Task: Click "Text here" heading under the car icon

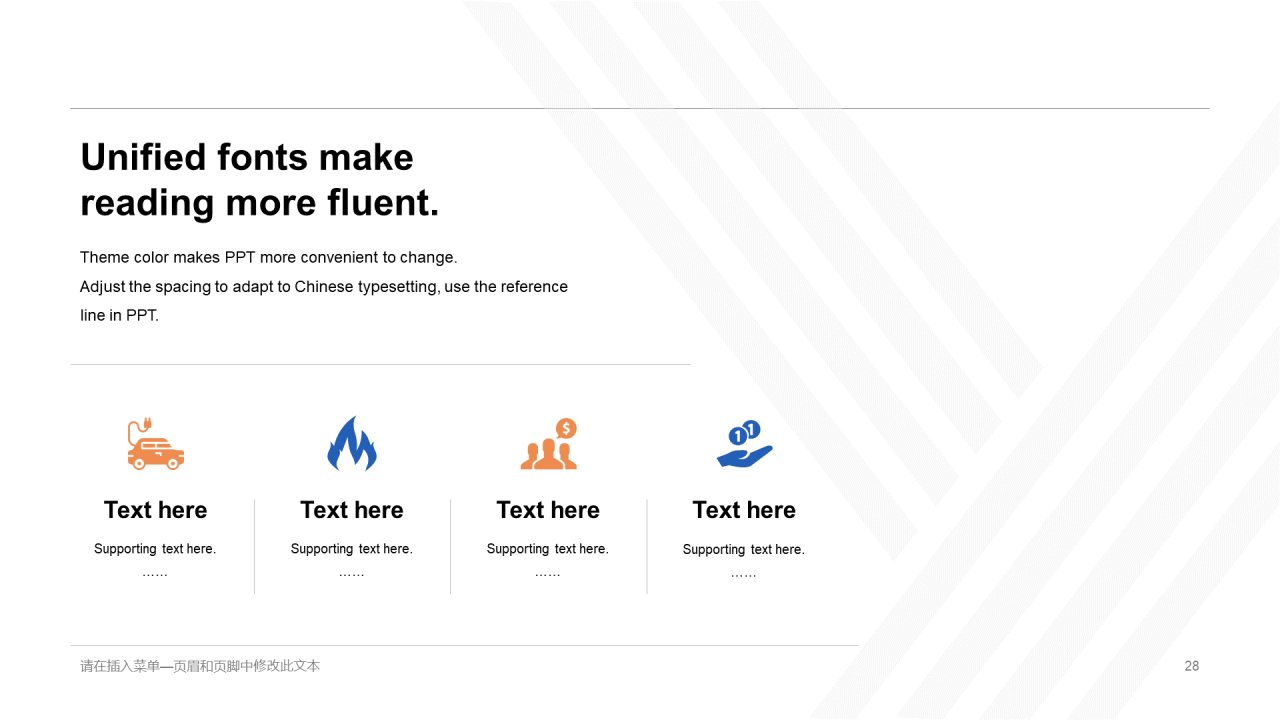Action: [x=156, y=510]
